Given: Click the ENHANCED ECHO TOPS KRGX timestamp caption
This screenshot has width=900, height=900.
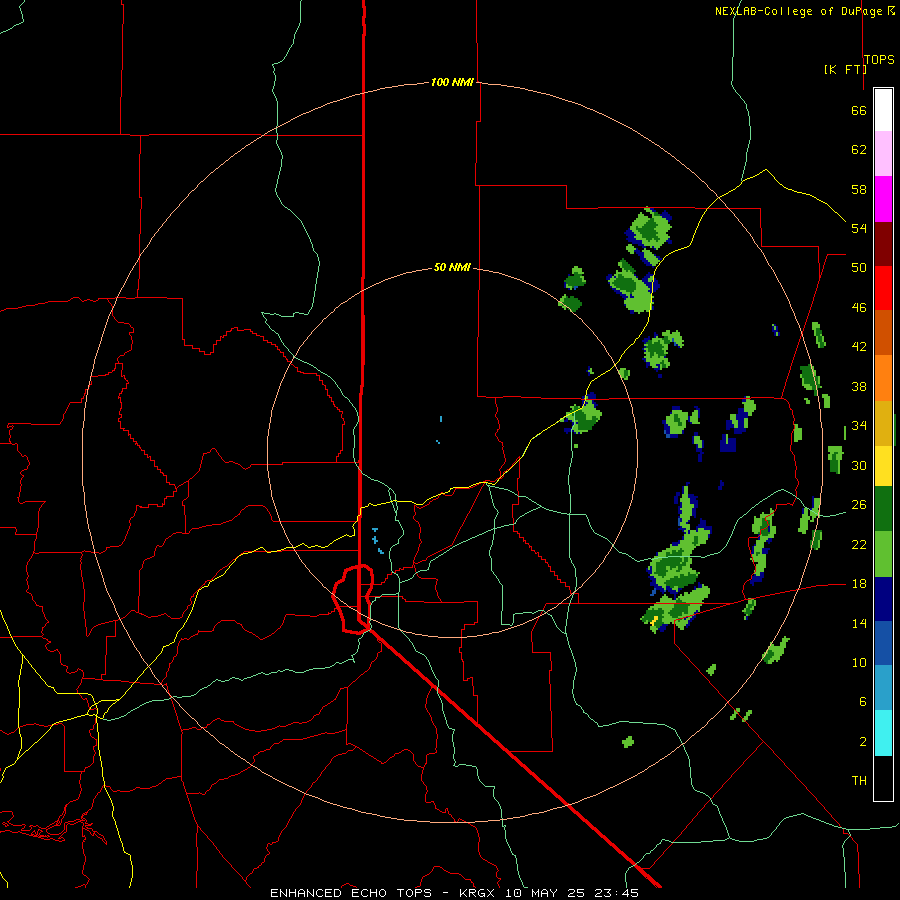Looking at the screenshot, I should point(454,893).
